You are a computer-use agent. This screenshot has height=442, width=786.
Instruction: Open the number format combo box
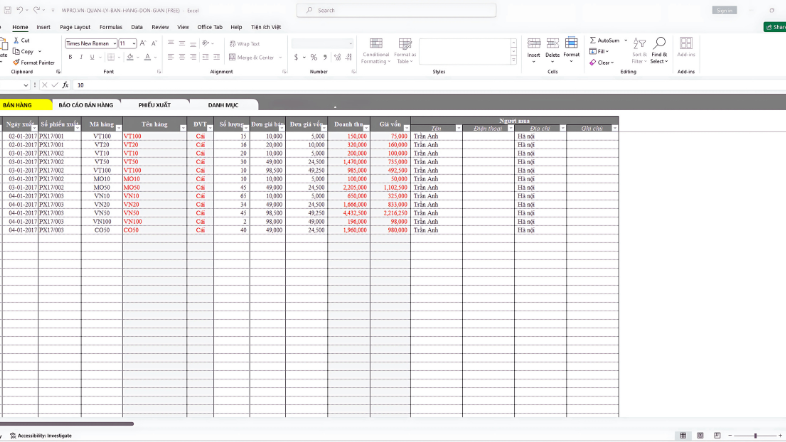(322, 44)
